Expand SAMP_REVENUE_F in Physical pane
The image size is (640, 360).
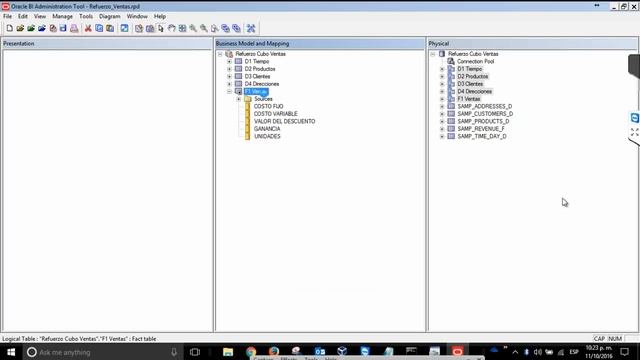(x=442, y=129)
